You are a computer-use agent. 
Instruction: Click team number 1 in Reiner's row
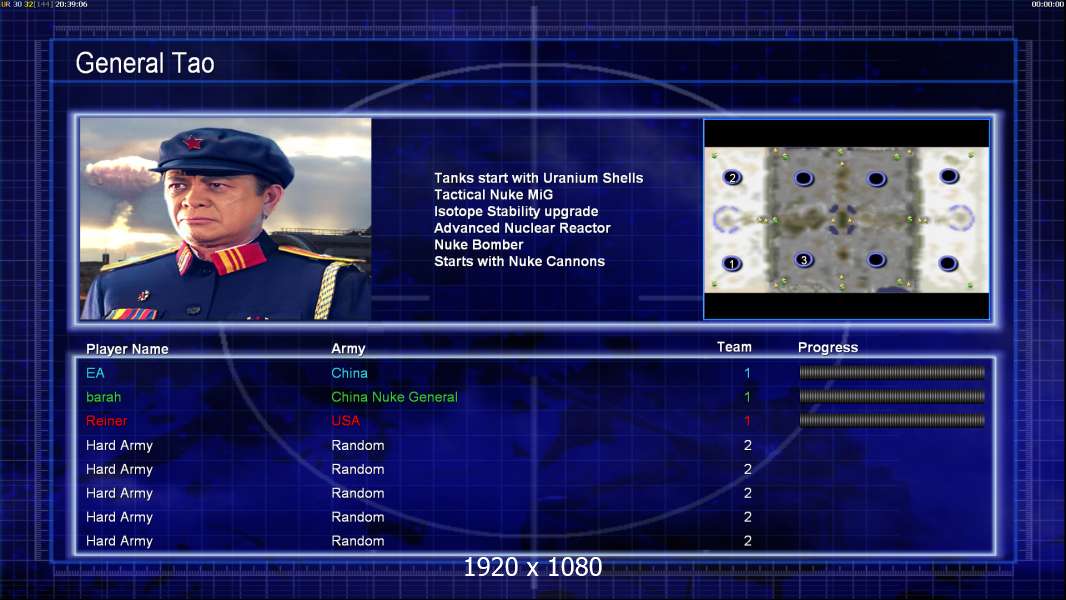747,421
